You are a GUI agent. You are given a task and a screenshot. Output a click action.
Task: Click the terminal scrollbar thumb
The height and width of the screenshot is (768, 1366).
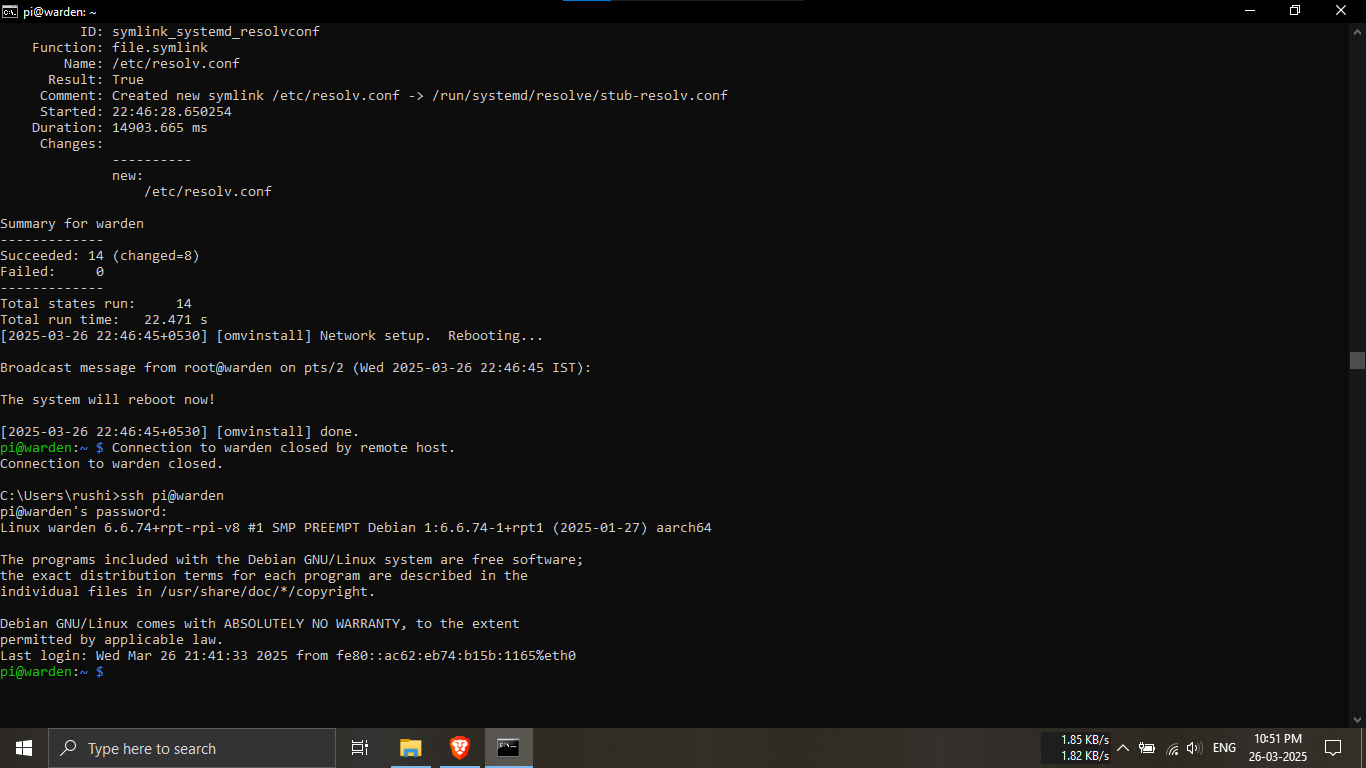pos(1357,361)
